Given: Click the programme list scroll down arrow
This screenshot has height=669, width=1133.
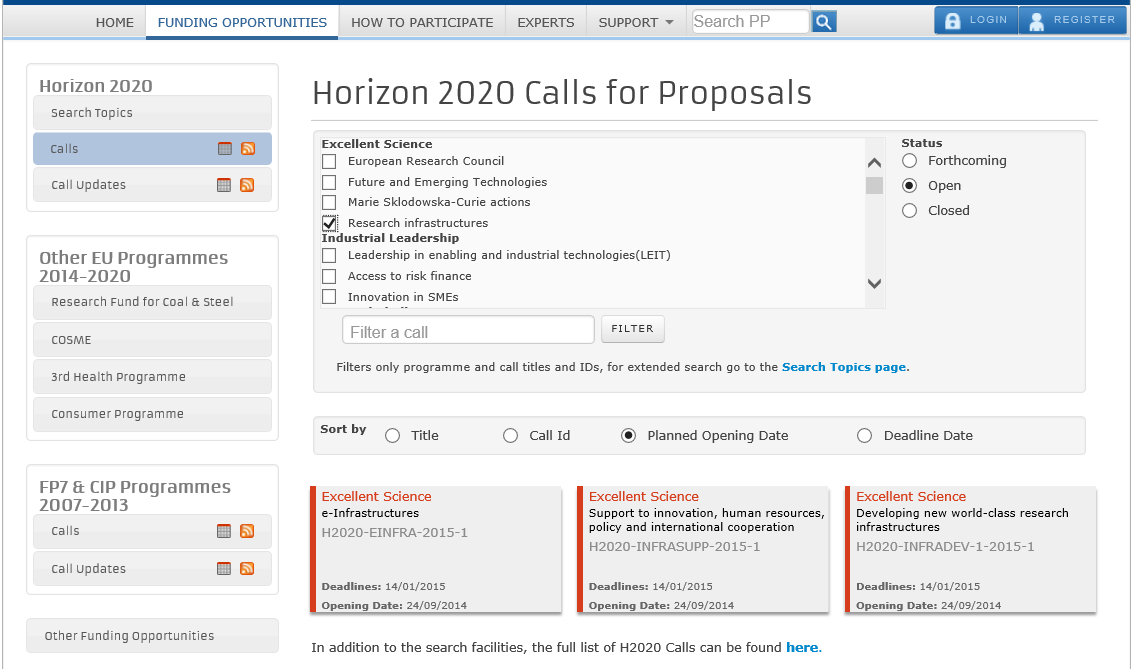Looking at the screenshot, I should pos(874,284).
